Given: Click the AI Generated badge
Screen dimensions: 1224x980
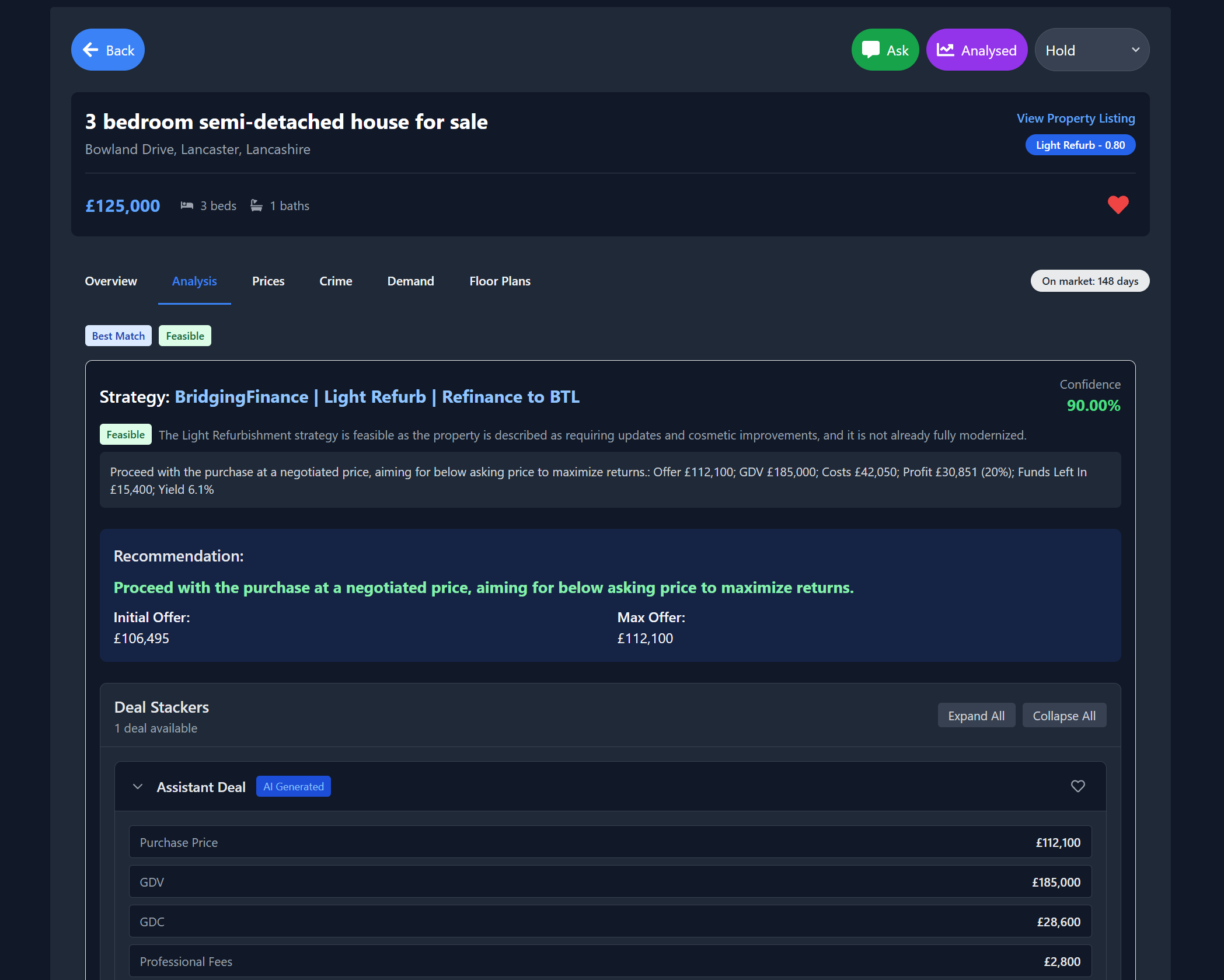Looking at the screenshot, I should pos(293,787).
